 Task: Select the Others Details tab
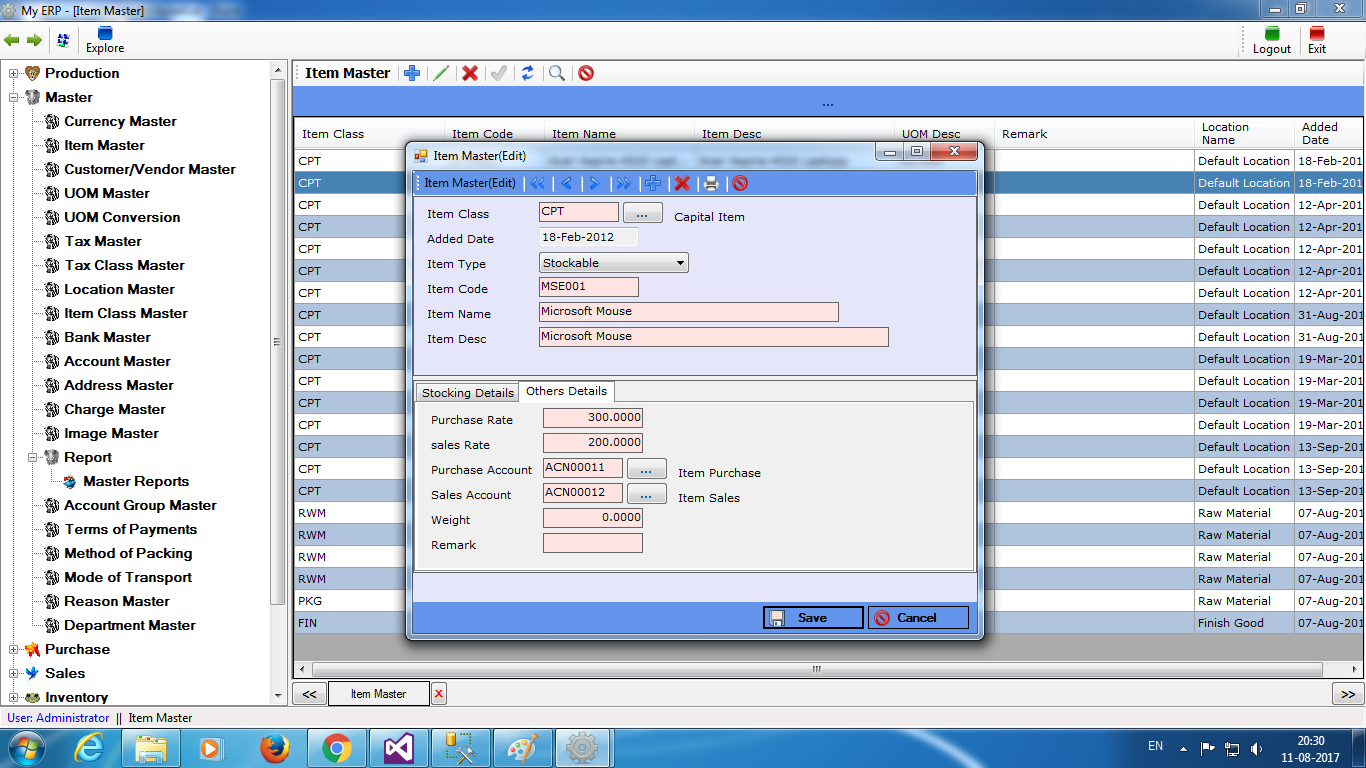tap(566, 391)
